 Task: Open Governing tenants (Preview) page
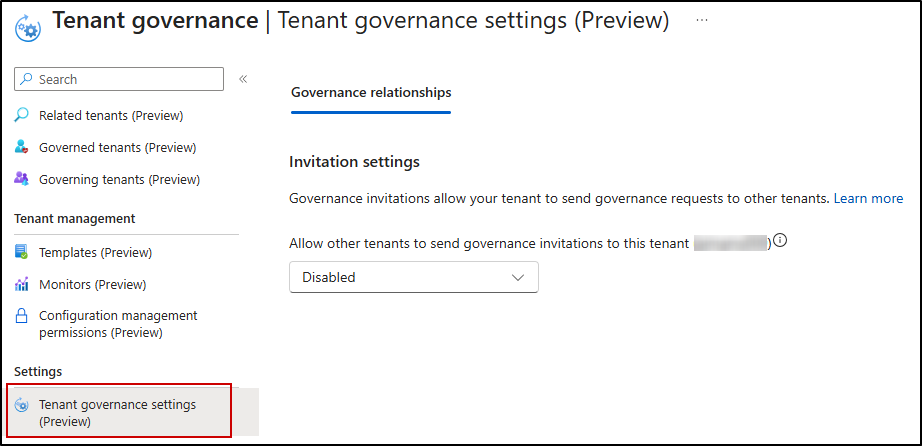[119, 180]
